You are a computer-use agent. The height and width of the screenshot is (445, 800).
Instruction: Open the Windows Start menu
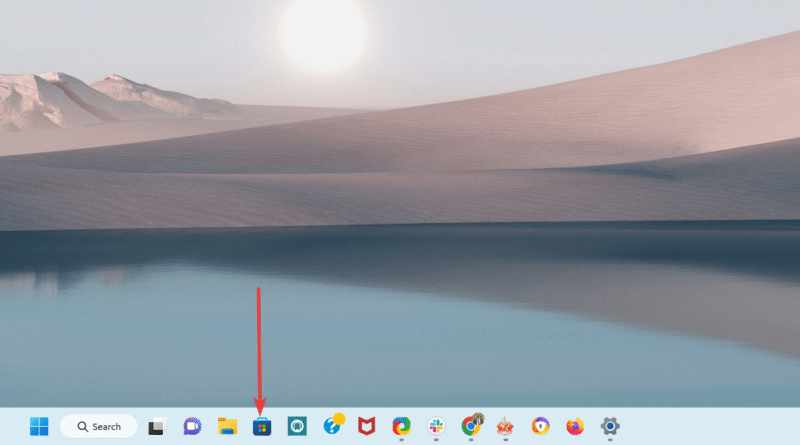pos(39,426)
